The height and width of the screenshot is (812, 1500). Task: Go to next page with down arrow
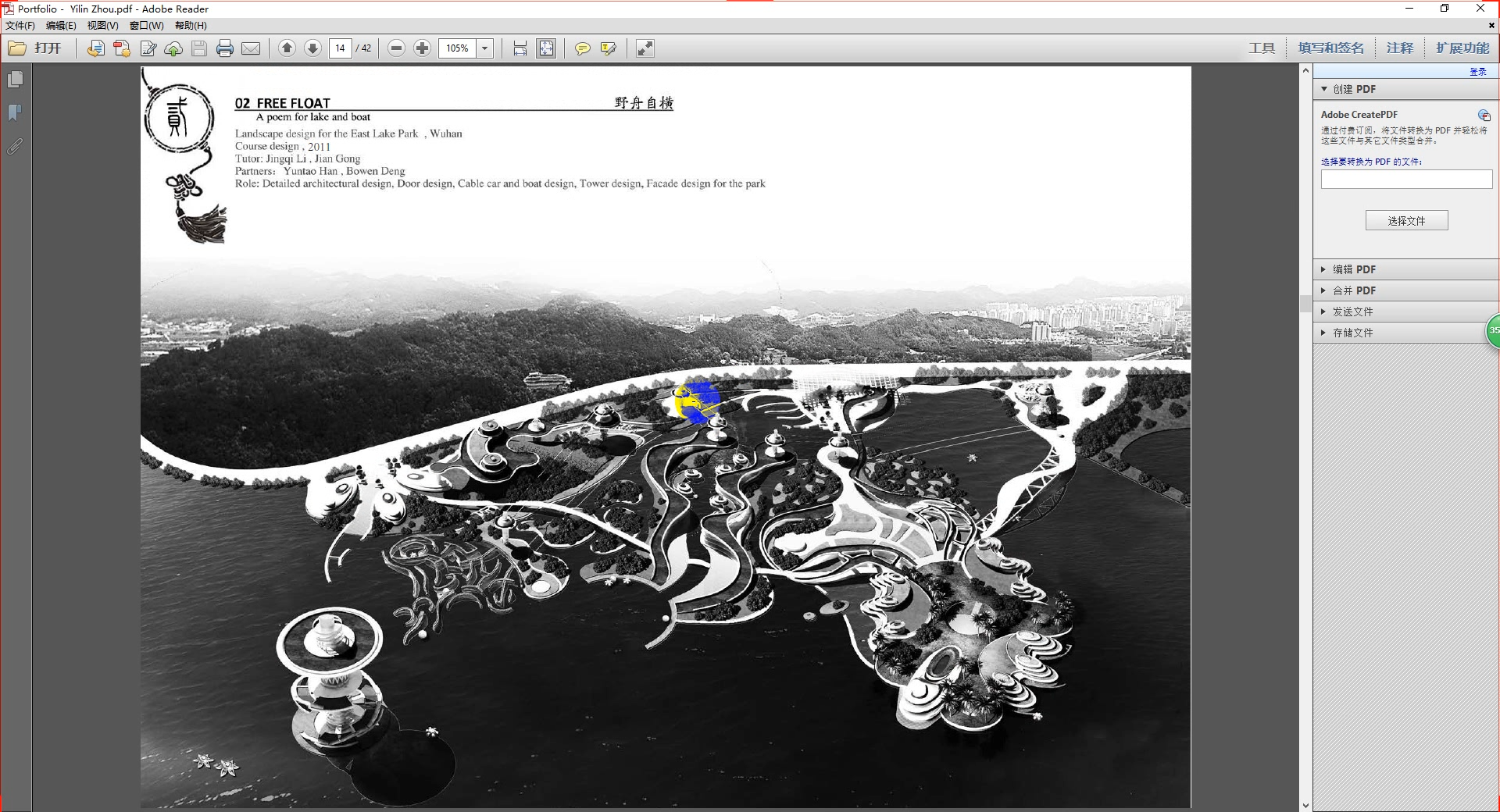click(x=312, y=48)
